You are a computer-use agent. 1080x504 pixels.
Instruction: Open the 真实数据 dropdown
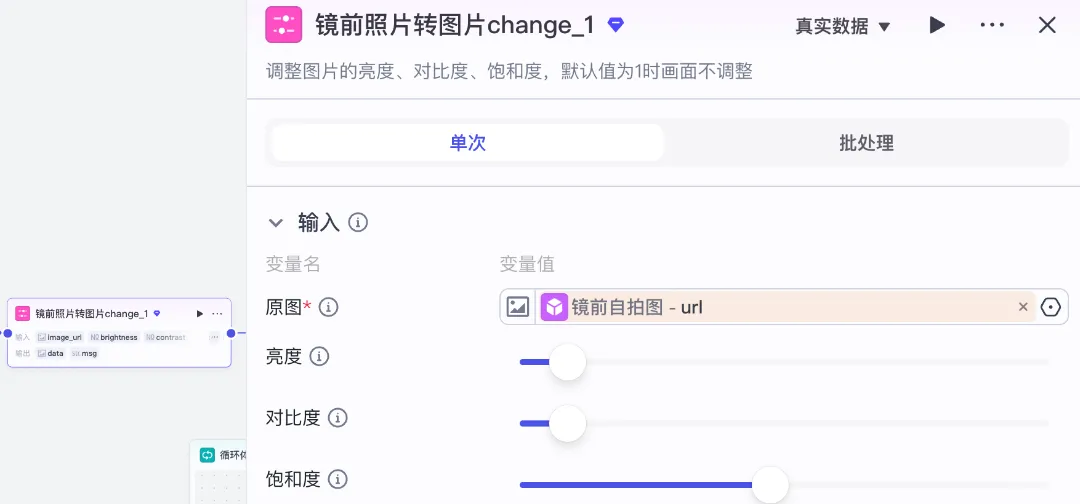coord(842,26)
